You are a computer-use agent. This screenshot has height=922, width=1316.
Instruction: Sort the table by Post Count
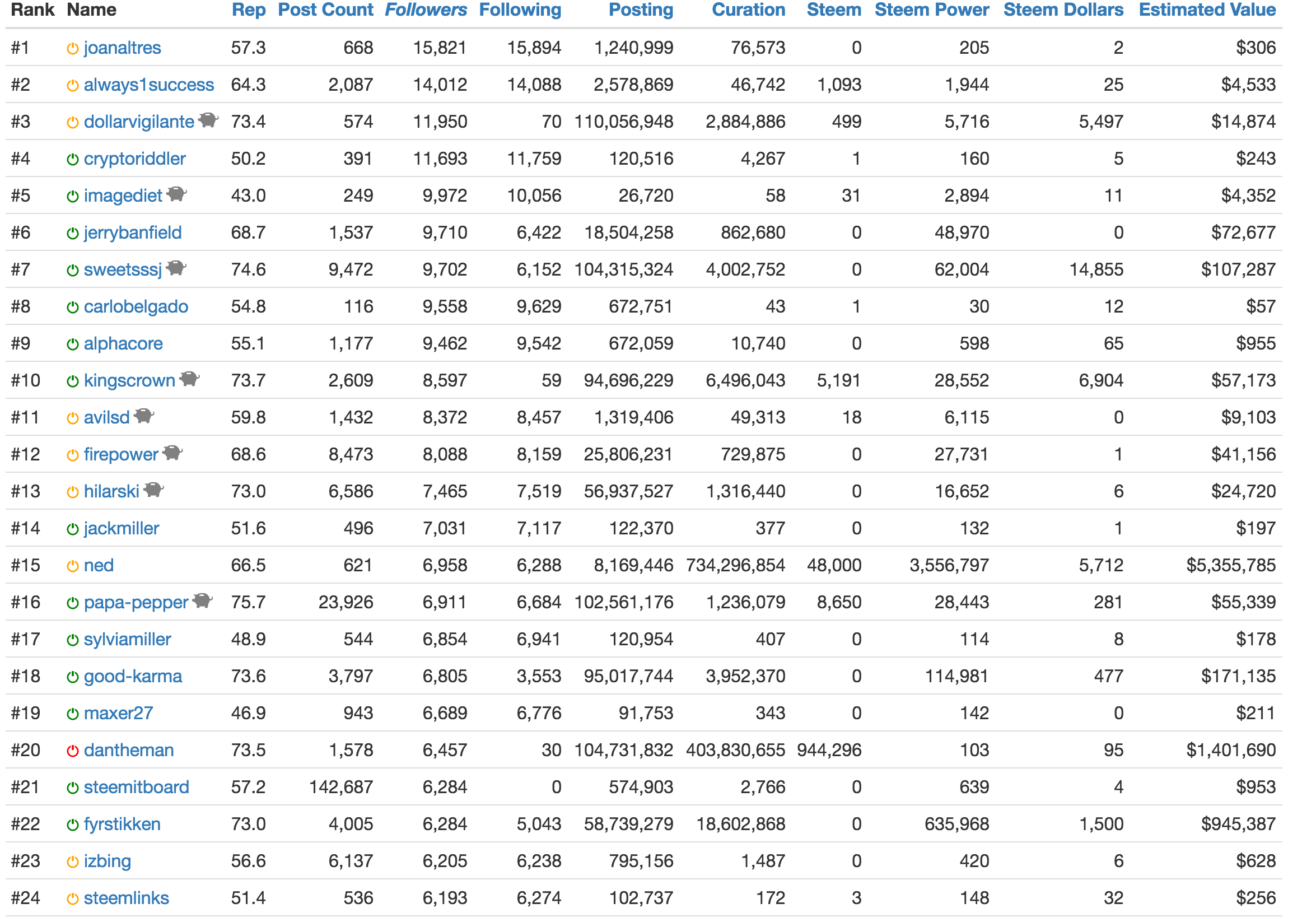325,10
